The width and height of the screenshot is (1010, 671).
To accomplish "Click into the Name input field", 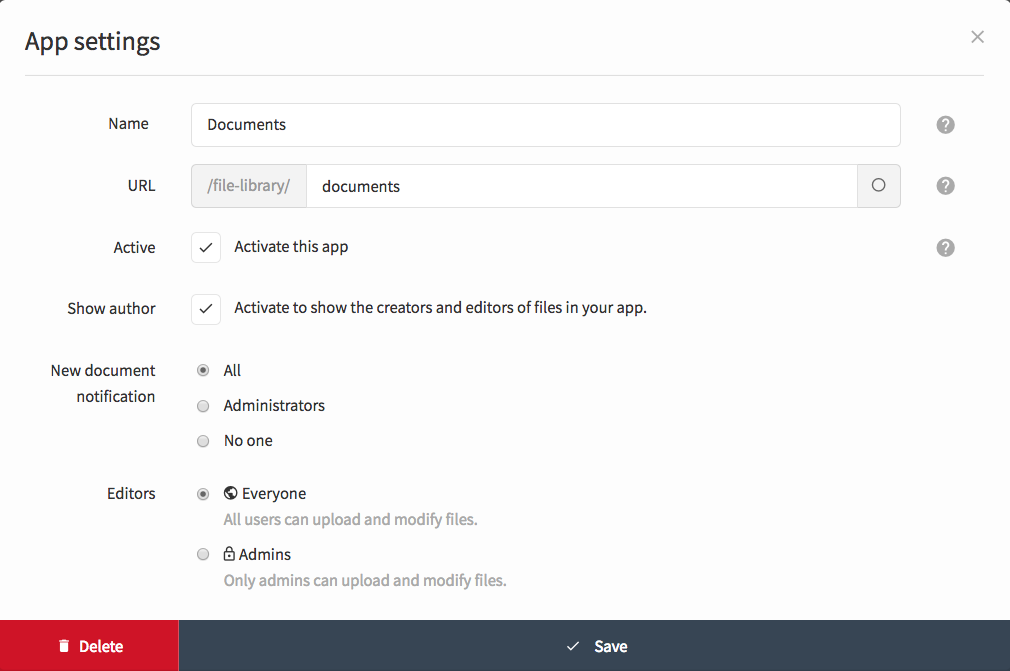I will tap(546, 125).
